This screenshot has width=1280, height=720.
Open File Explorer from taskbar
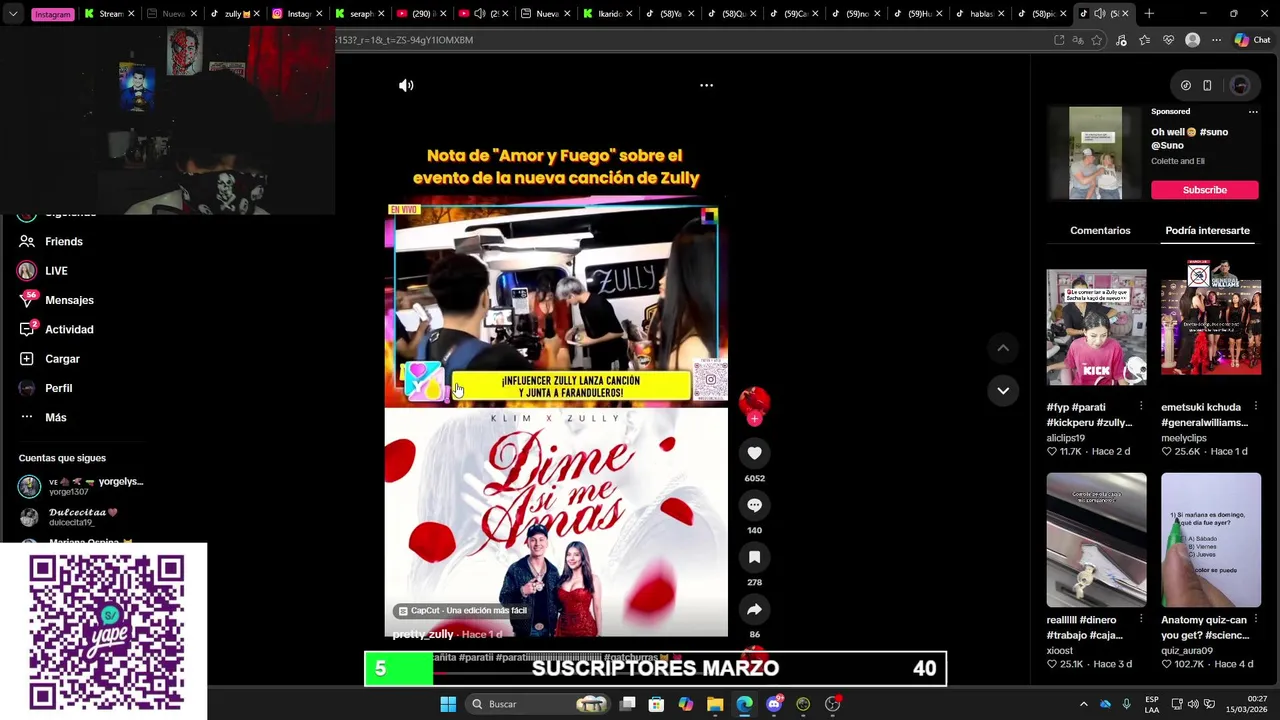[715, 704]
